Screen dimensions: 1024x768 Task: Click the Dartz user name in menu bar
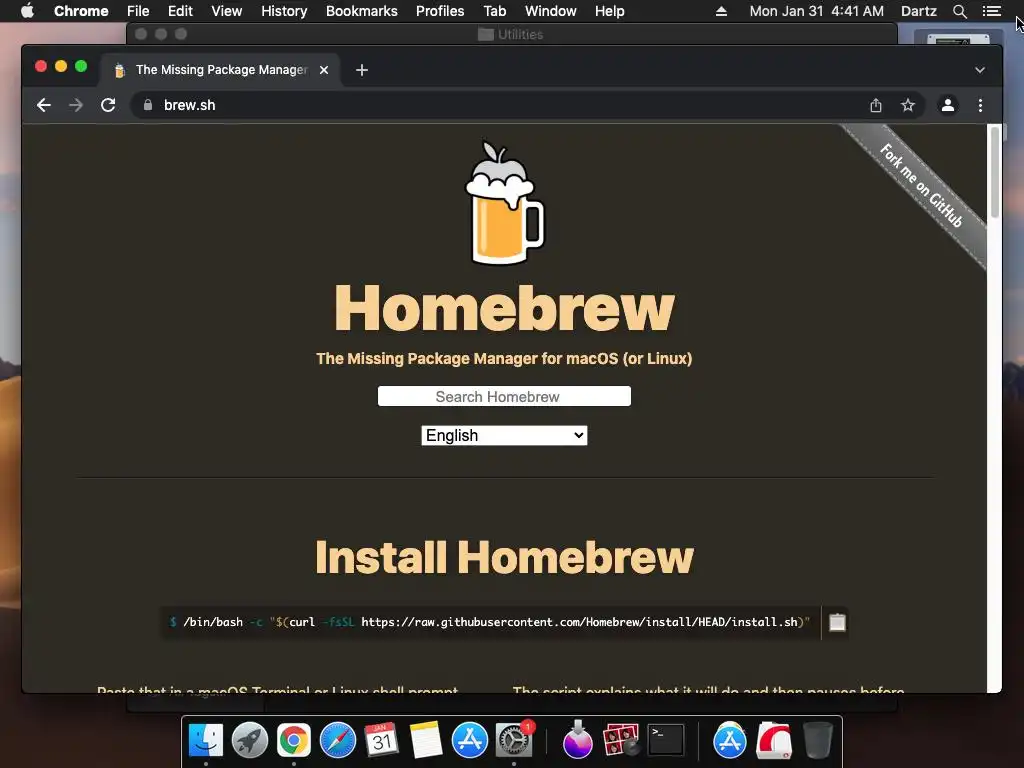click(x=918, y=11)
